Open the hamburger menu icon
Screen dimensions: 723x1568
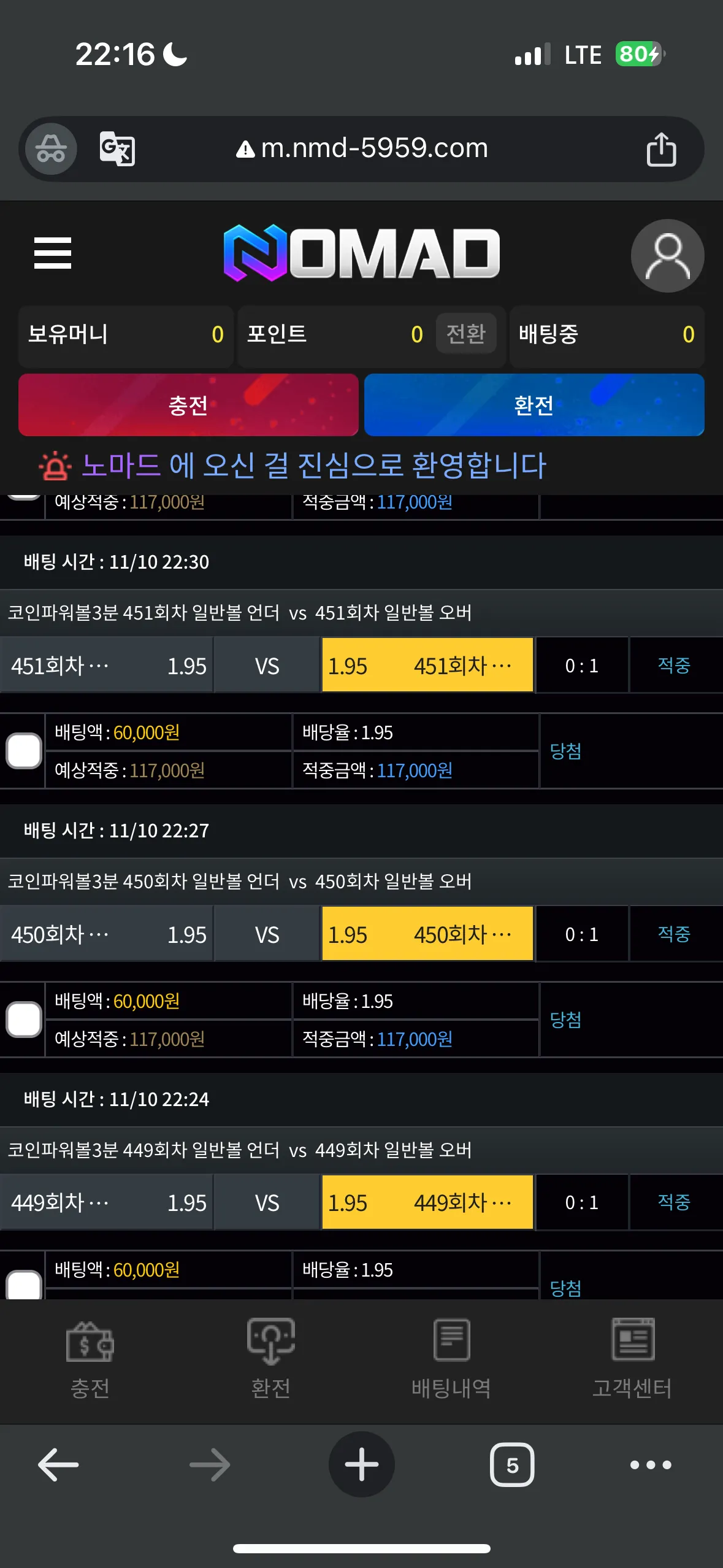pyautogui.click(x=53, y=253)
